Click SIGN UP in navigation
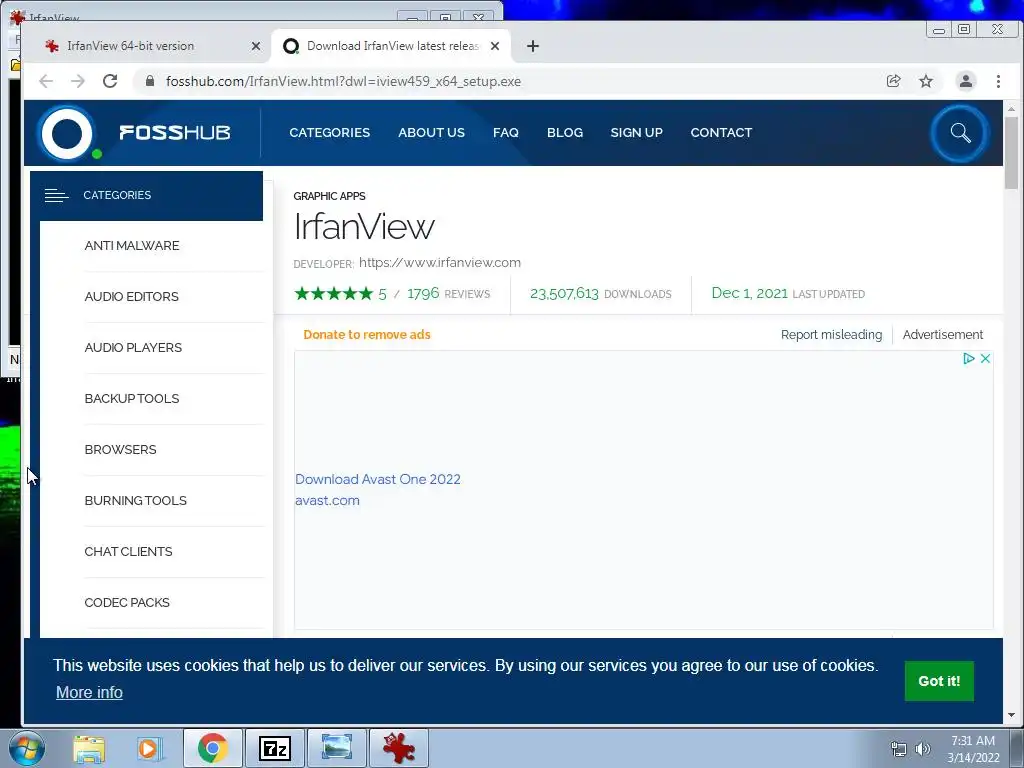 (x=636, y=133)
